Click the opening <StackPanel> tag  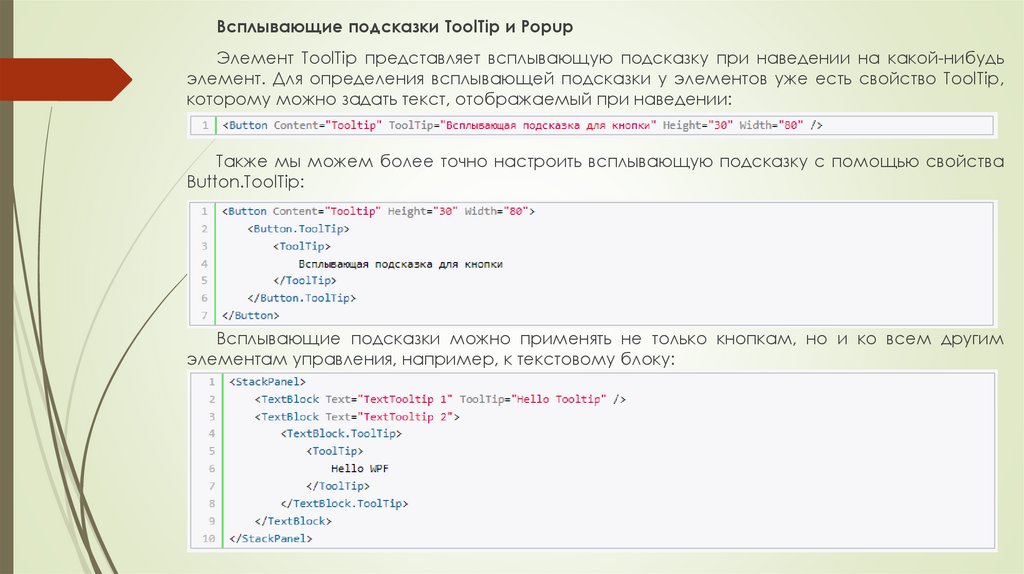(267, 381)
